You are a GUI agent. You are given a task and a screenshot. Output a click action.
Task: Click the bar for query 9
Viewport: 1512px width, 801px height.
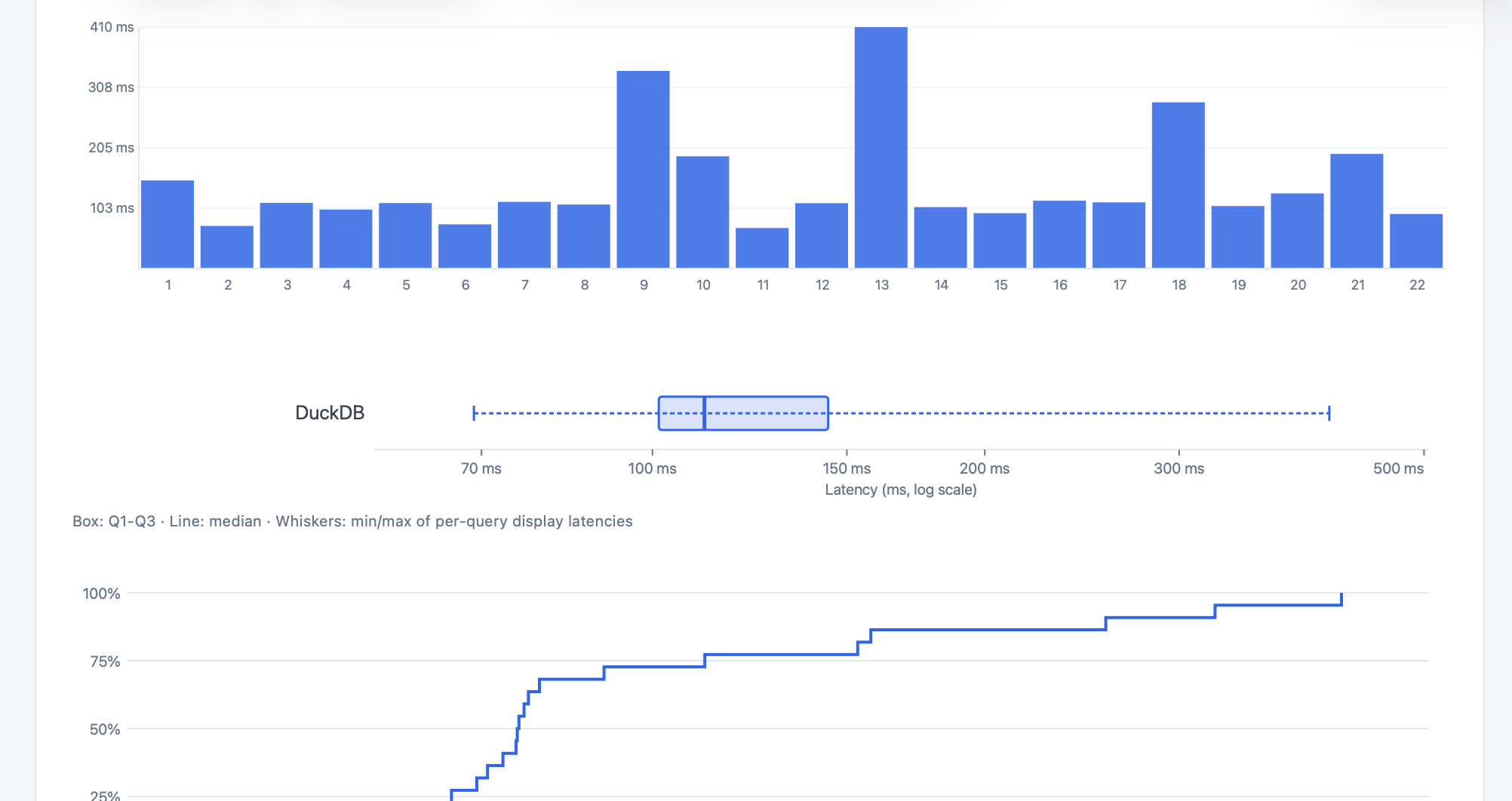pos(643,169)
